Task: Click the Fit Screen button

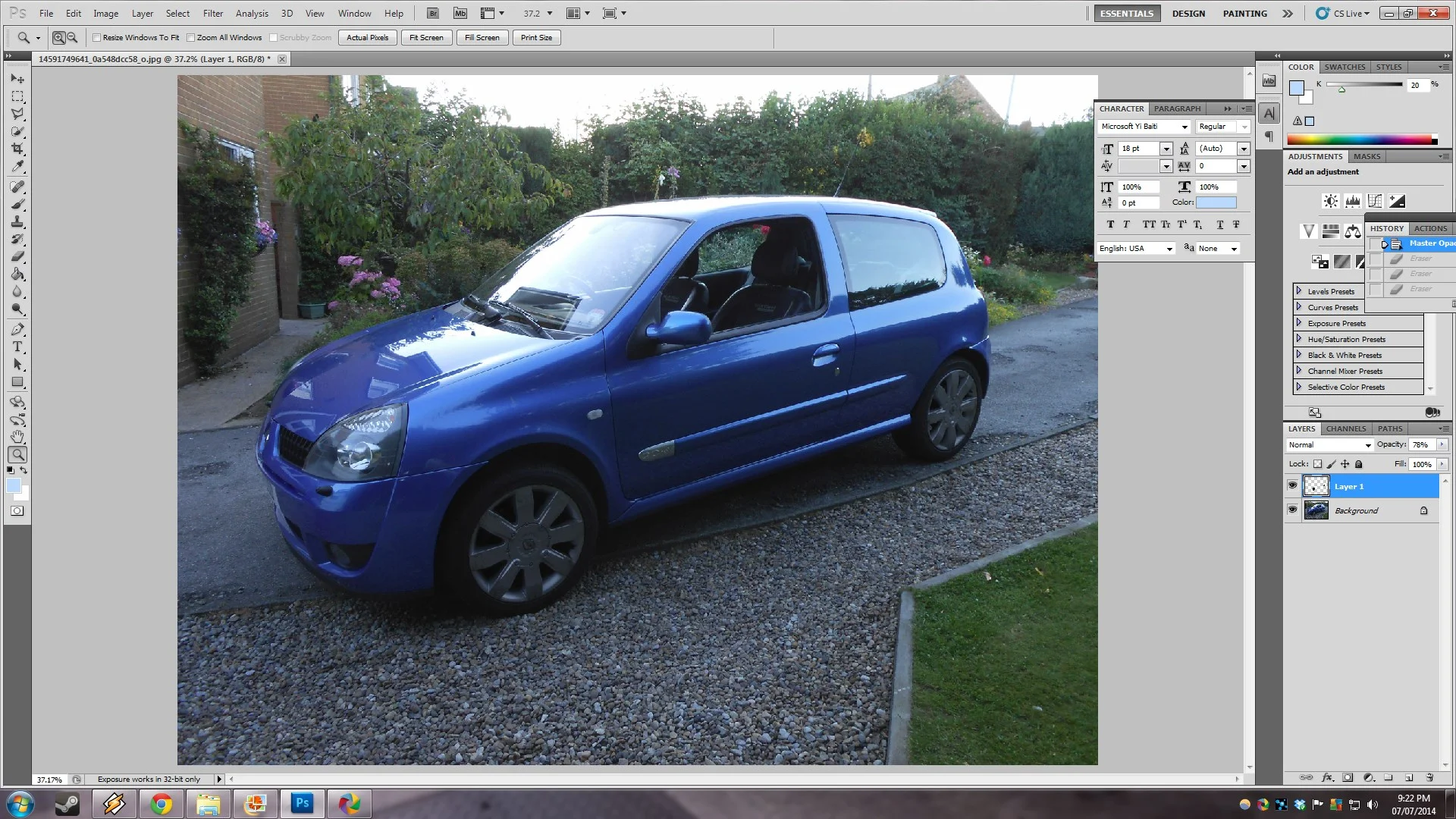Action: (x=426, y=37)
